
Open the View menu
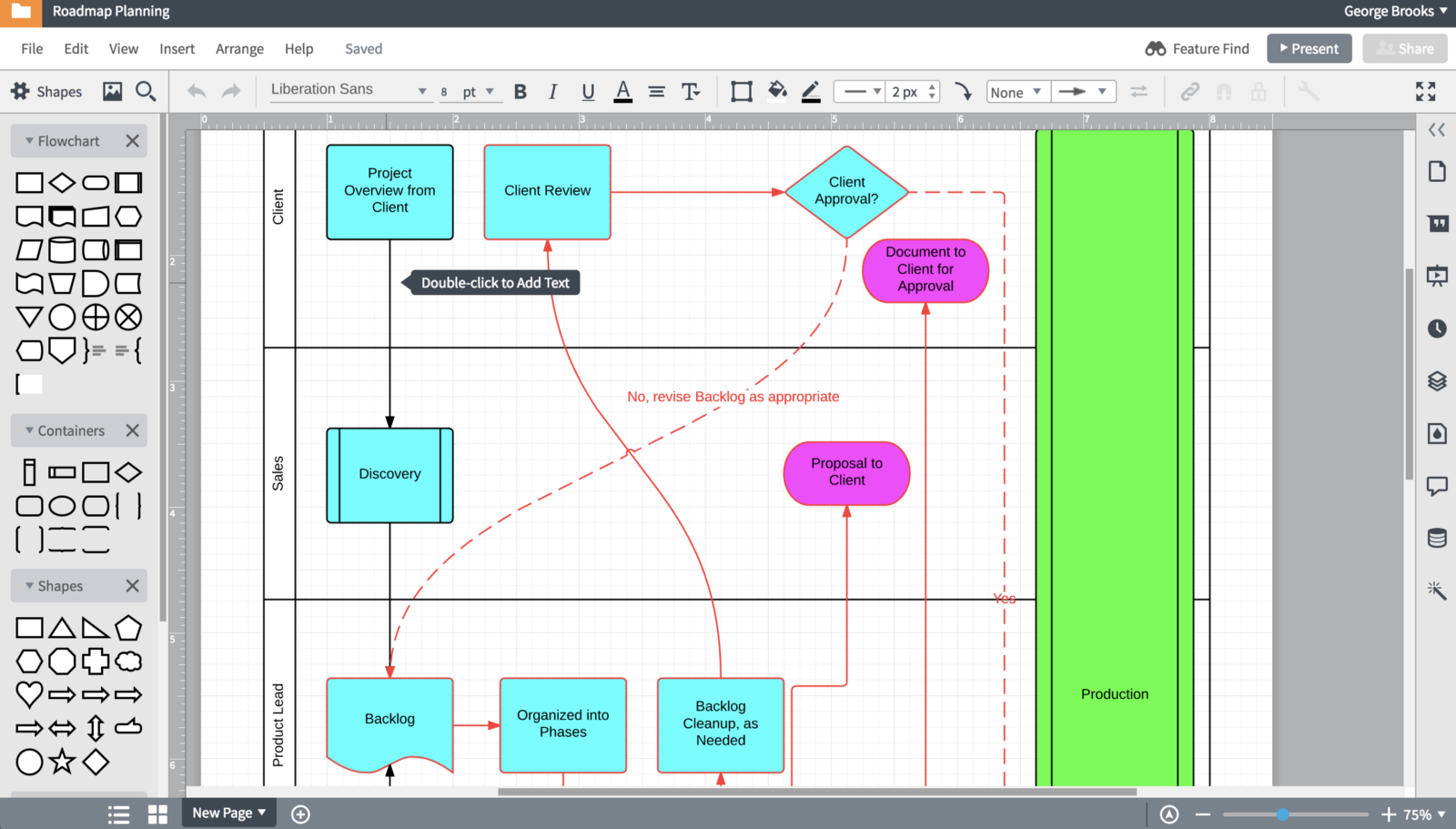(x=124, y=49)
